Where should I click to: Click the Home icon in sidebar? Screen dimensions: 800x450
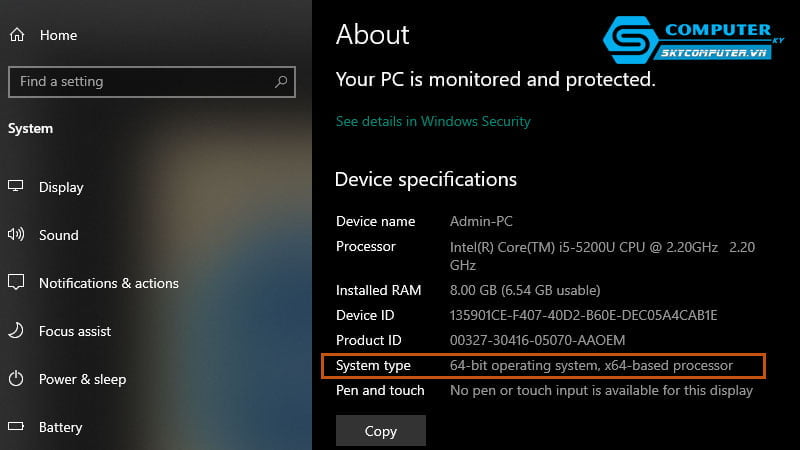pyautogui.click(x=16, y=35)
